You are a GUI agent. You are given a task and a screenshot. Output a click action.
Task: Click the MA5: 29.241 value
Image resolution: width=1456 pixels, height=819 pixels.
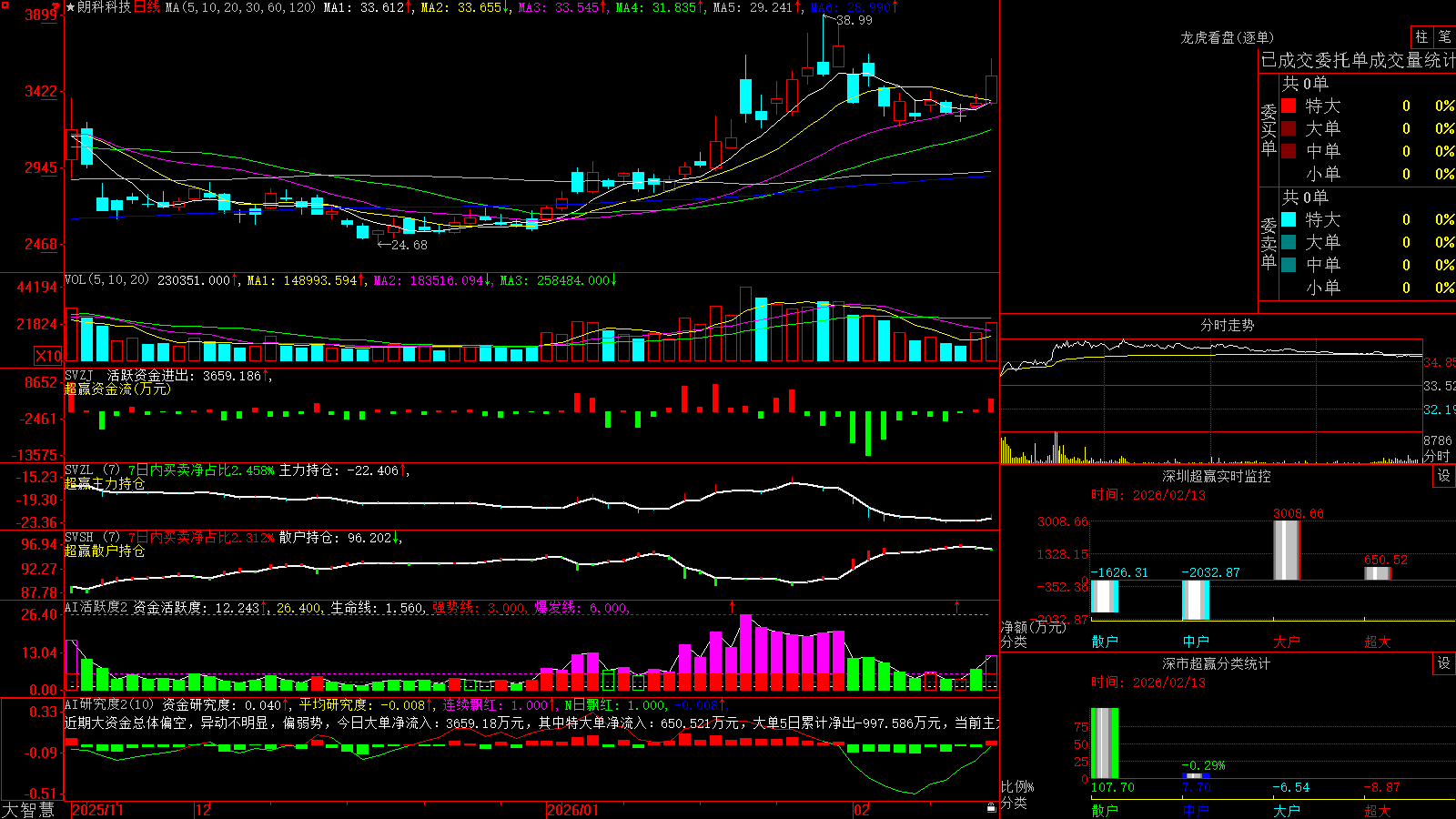point(753,7)
